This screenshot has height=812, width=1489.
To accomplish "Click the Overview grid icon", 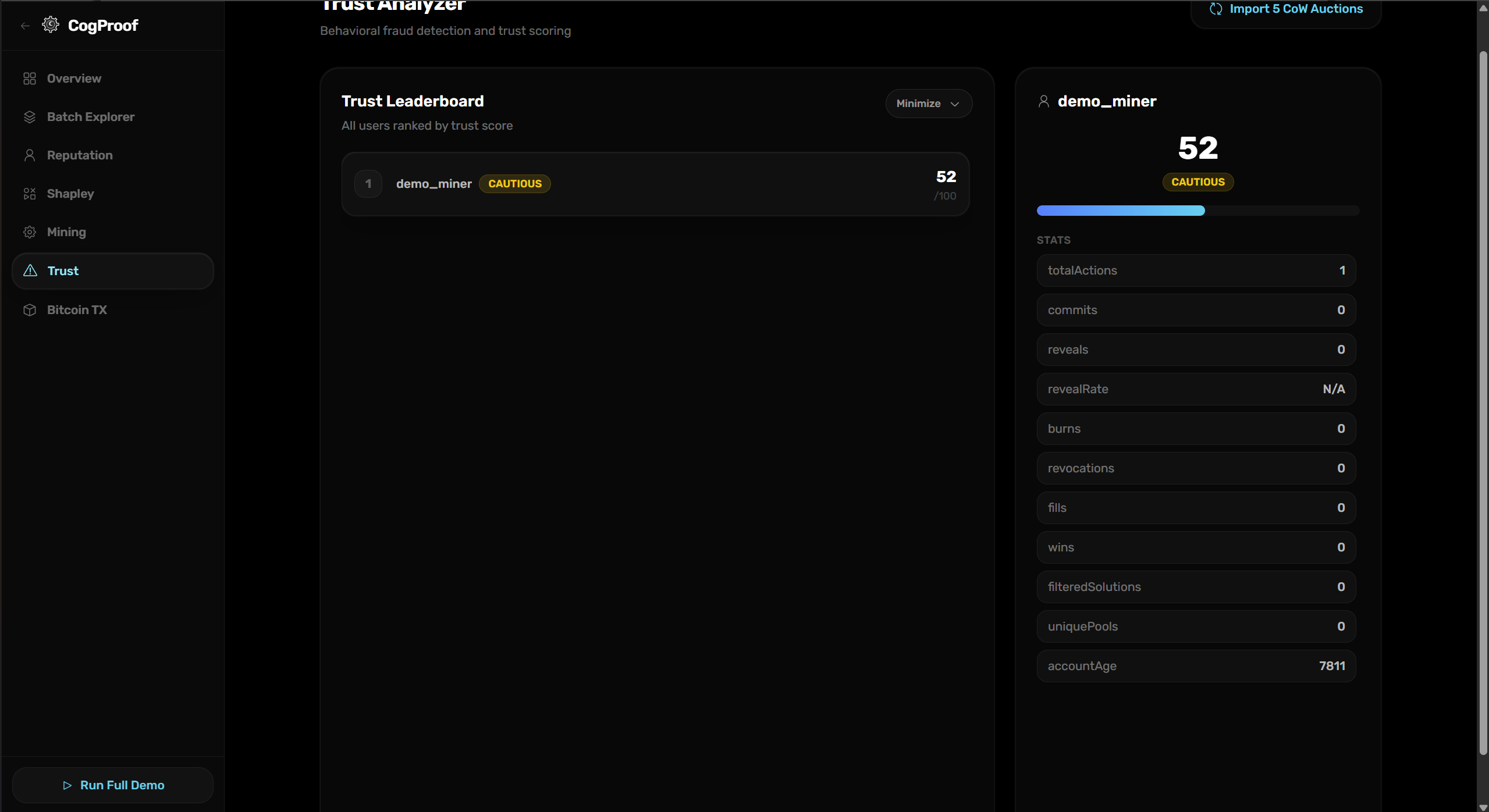I will click(30, 79).
